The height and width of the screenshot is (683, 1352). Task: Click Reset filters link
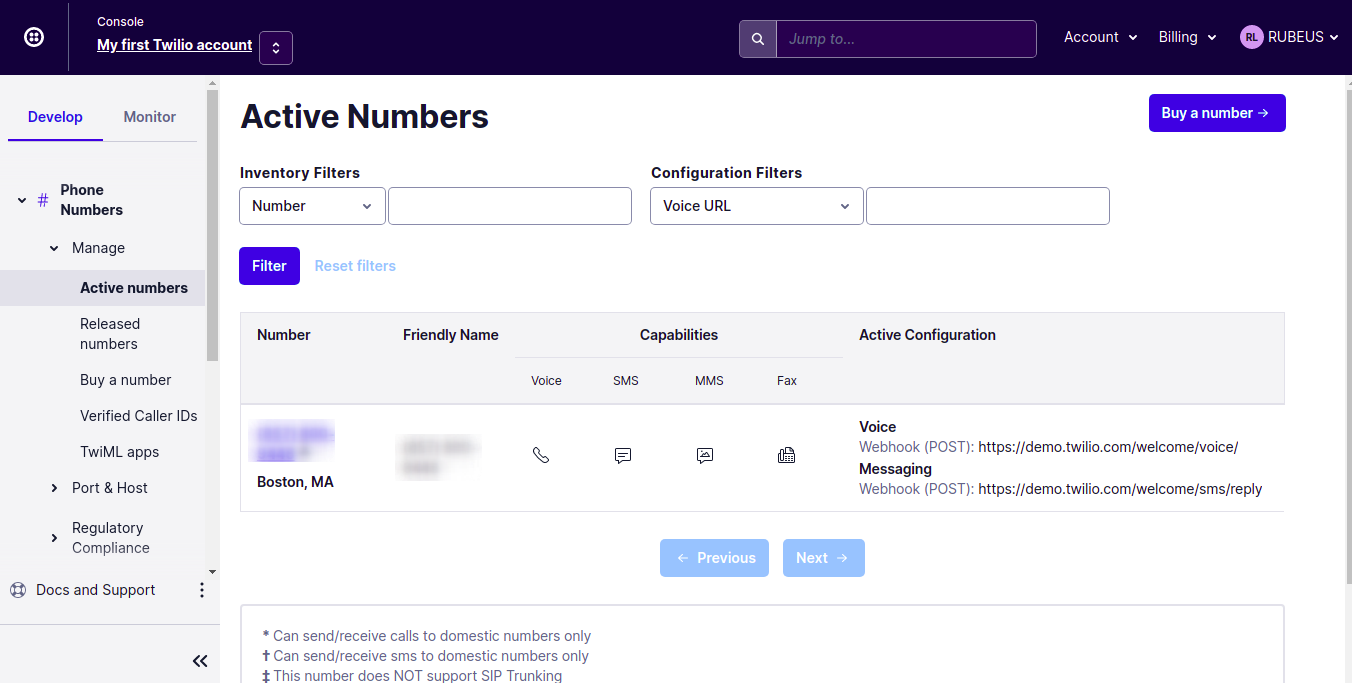click(x=355, y=266)
